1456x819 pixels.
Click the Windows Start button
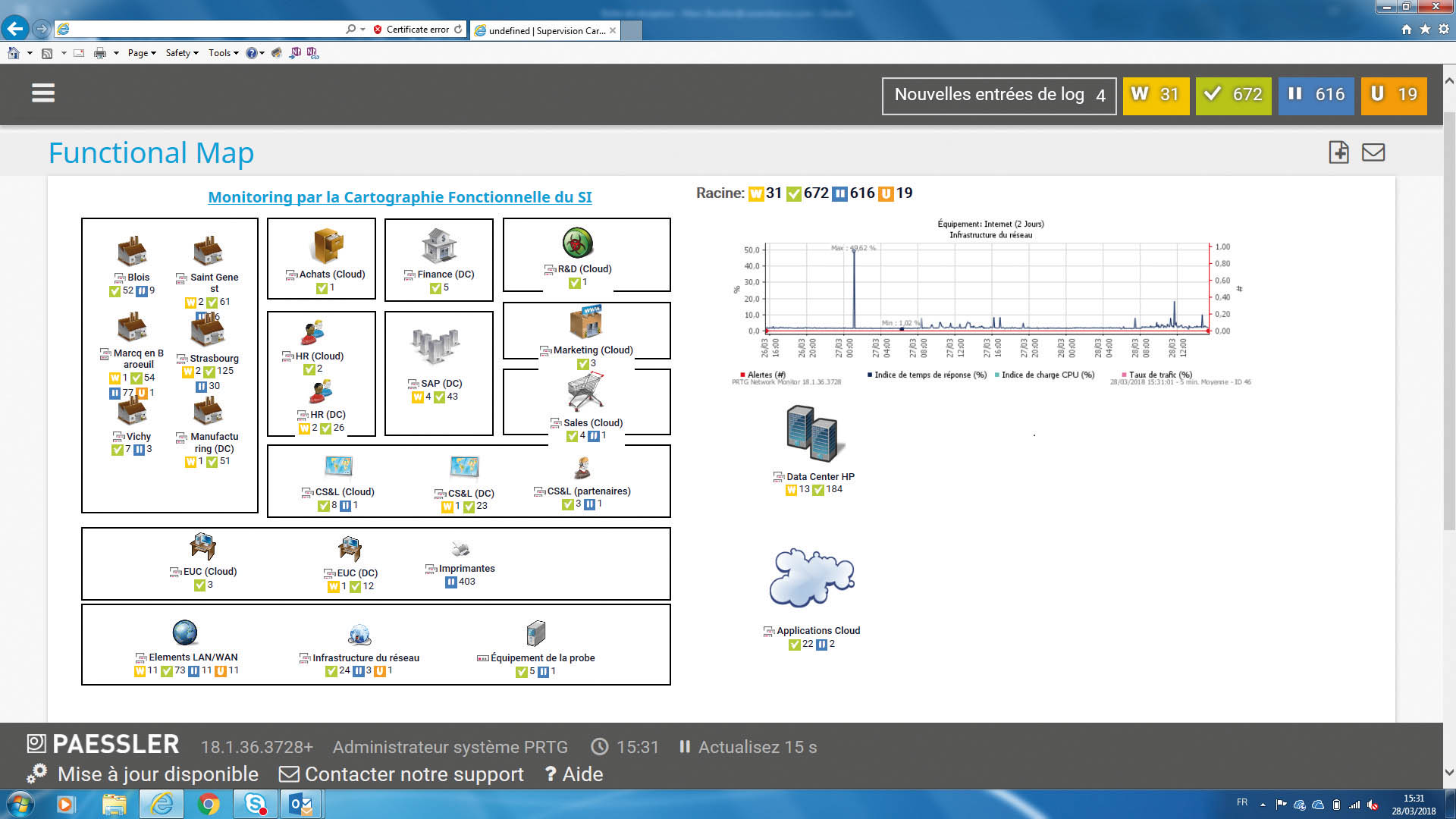(x=20, y=804)
